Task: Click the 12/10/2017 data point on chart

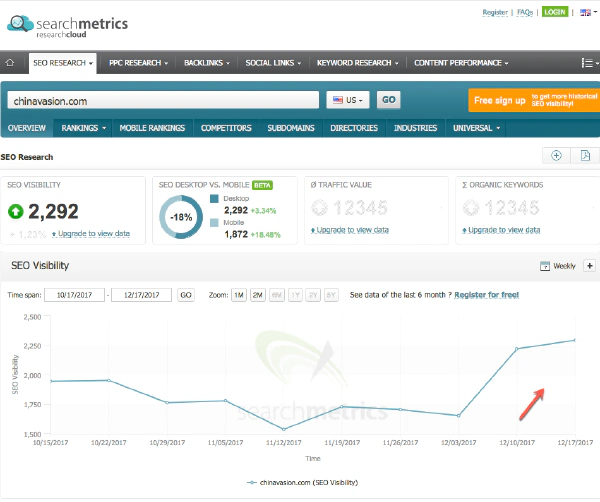Action: 517,349
